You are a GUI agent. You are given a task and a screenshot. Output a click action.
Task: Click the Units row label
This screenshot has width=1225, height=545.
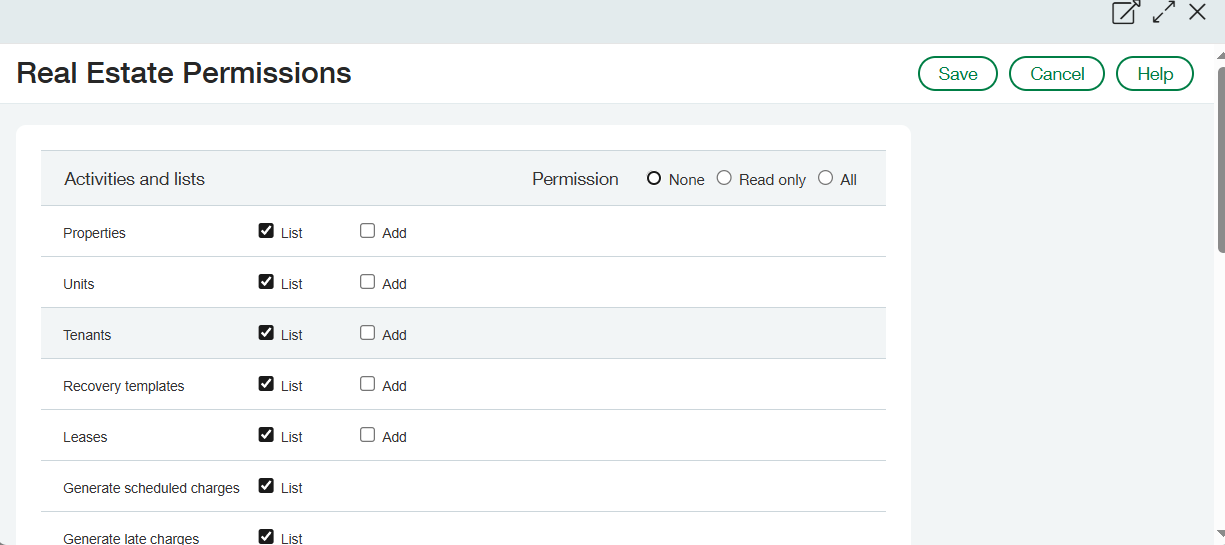click(x=79, y=284)
